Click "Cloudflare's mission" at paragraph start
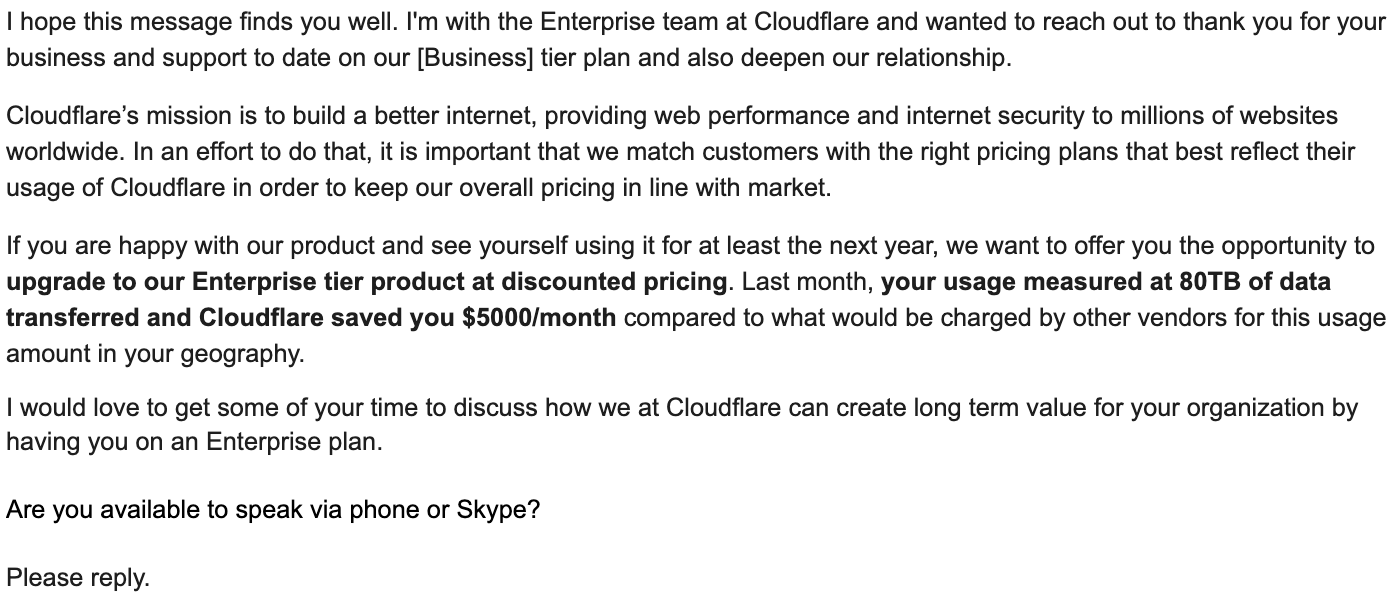 (x=118, y=116)
